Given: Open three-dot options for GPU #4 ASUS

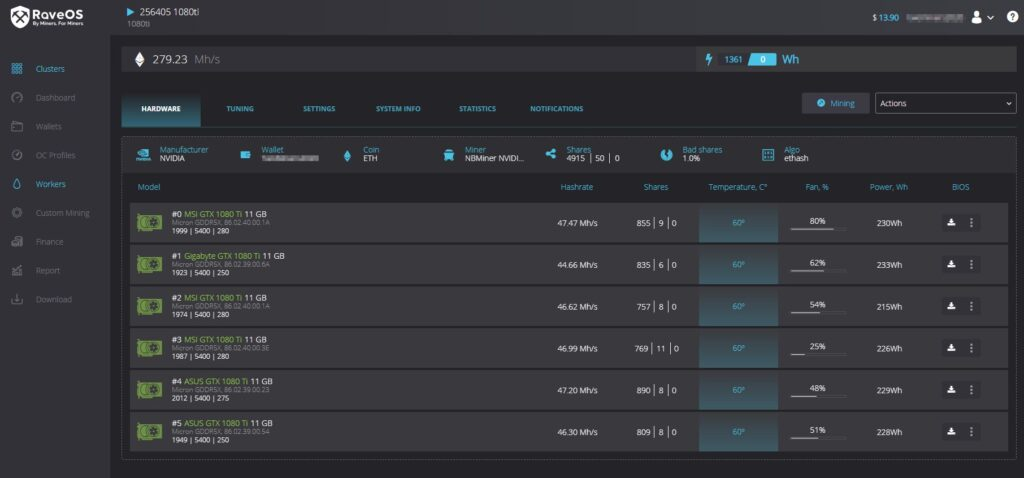Looking at the screenshot, I should pyautogui.click(x=971, y=389).
